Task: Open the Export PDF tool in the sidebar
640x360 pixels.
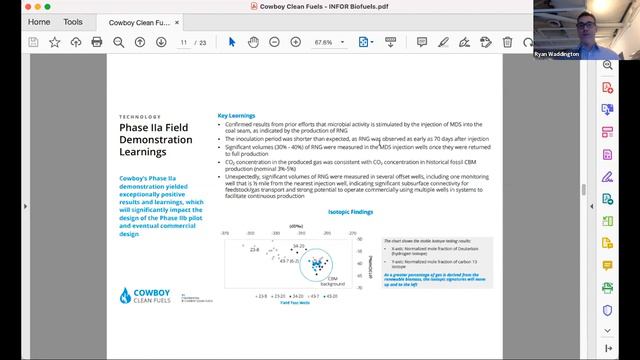Action: click(607, 109)
